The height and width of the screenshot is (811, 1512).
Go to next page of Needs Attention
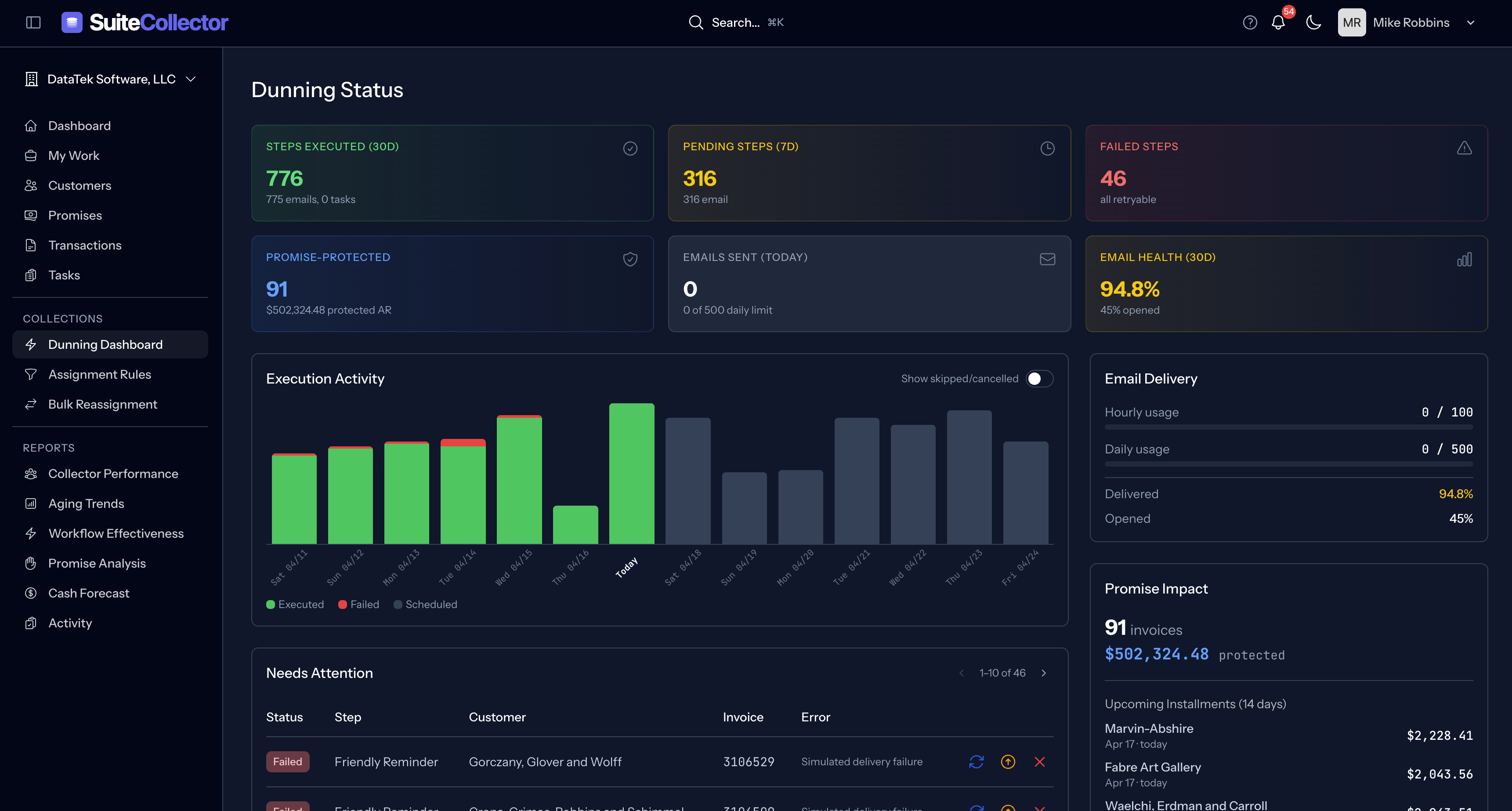(x=1044, y=673)
